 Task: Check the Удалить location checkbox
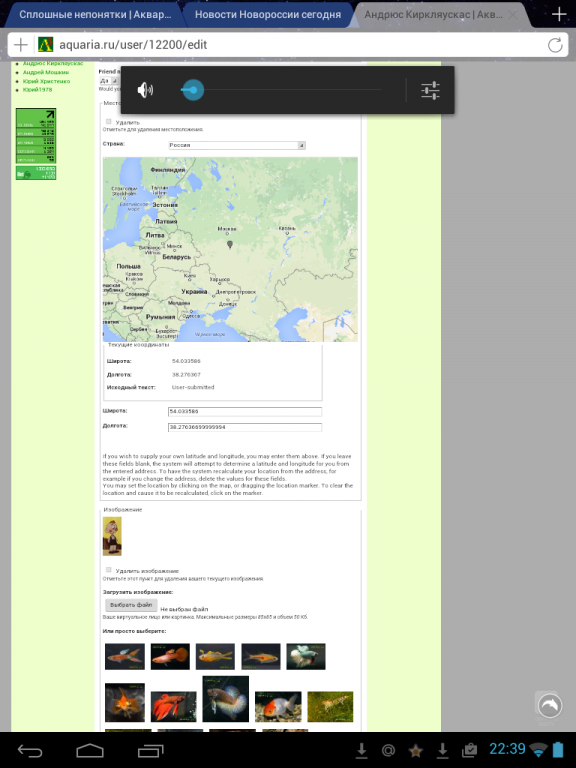pyautogui.click(x=109, y=121)
